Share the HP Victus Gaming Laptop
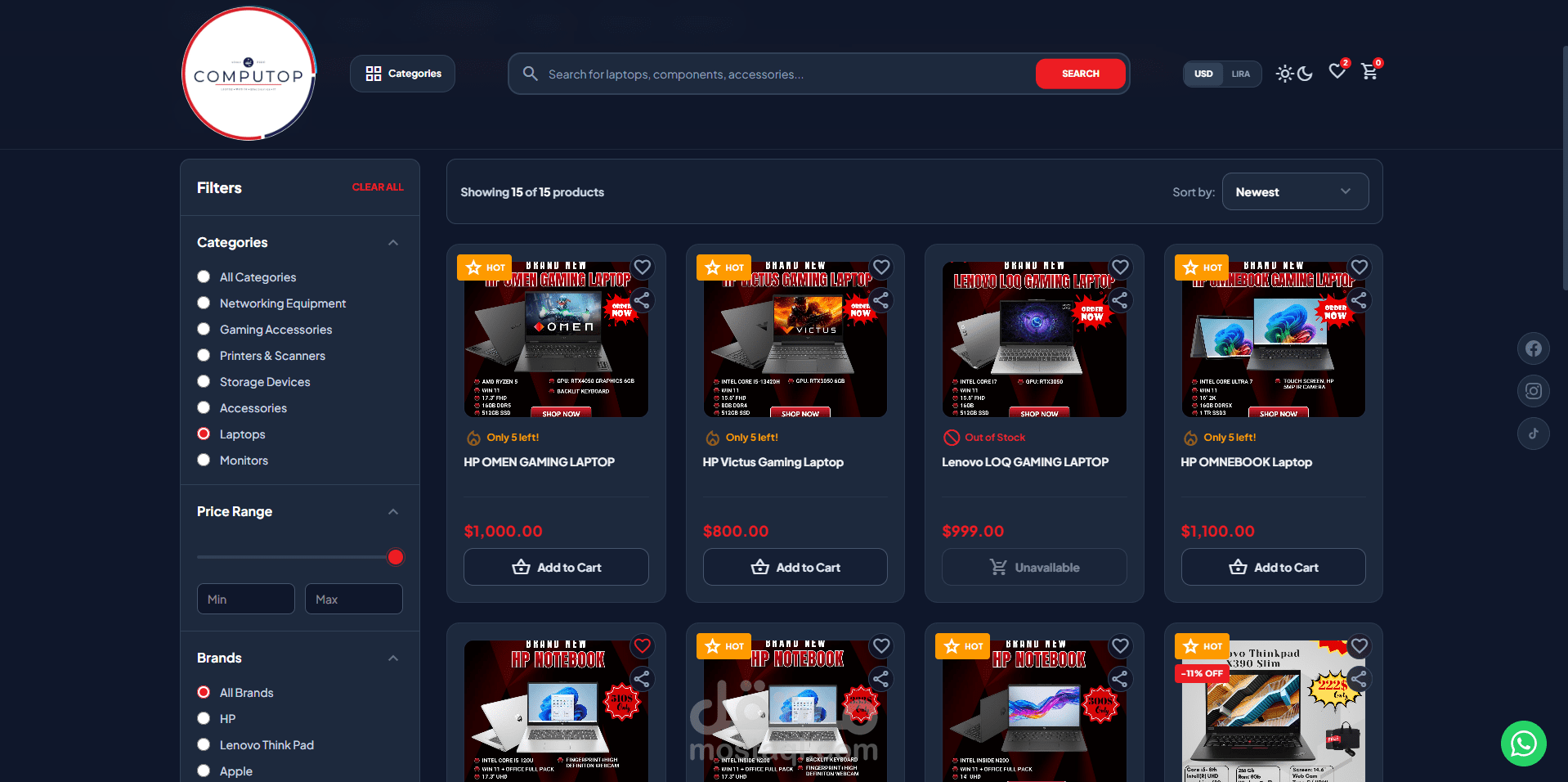 pos(881,301)
